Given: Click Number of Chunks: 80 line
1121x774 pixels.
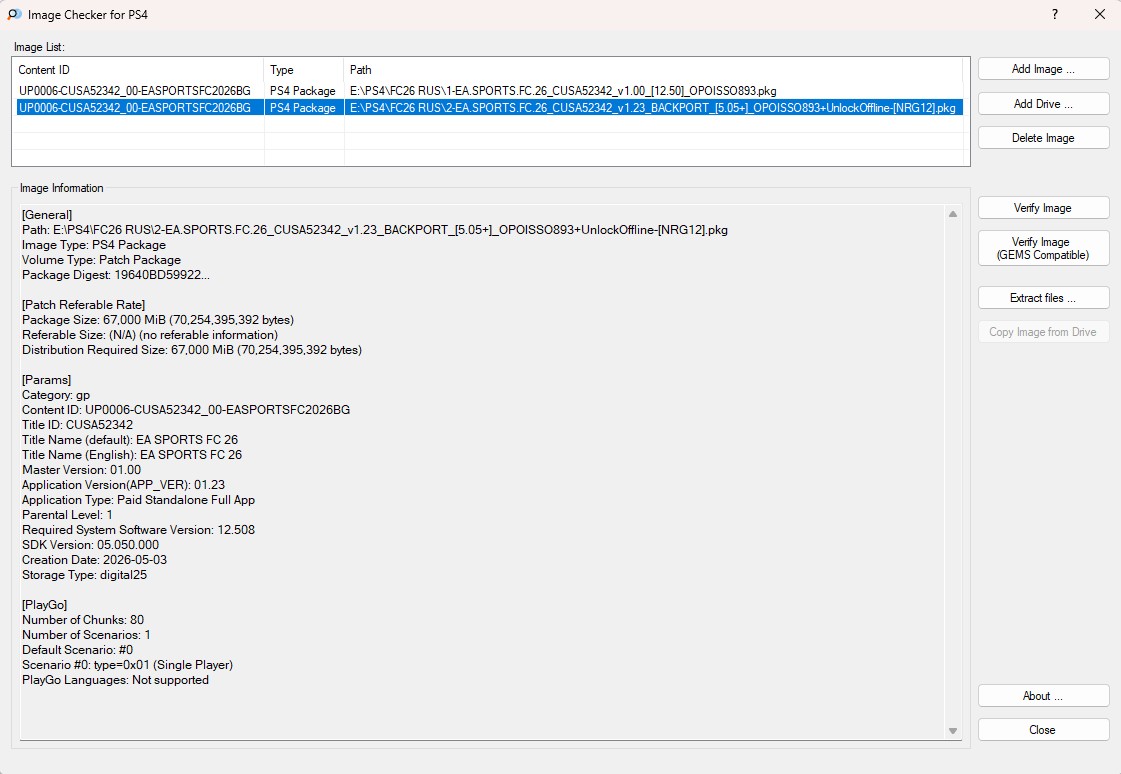Looking at the screenshot, I should (x=83, y=620).
